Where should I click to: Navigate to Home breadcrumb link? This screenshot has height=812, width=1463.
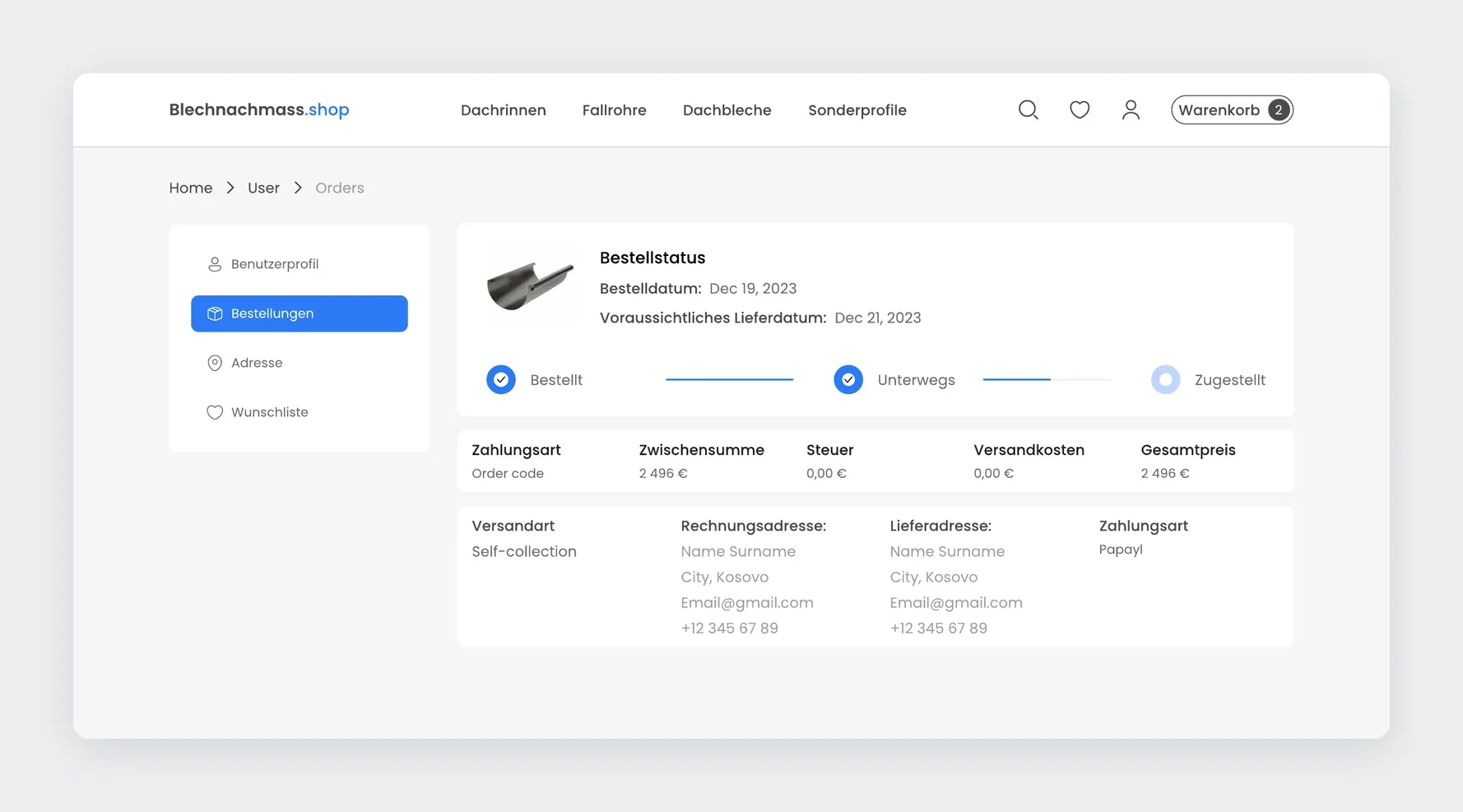191,188
